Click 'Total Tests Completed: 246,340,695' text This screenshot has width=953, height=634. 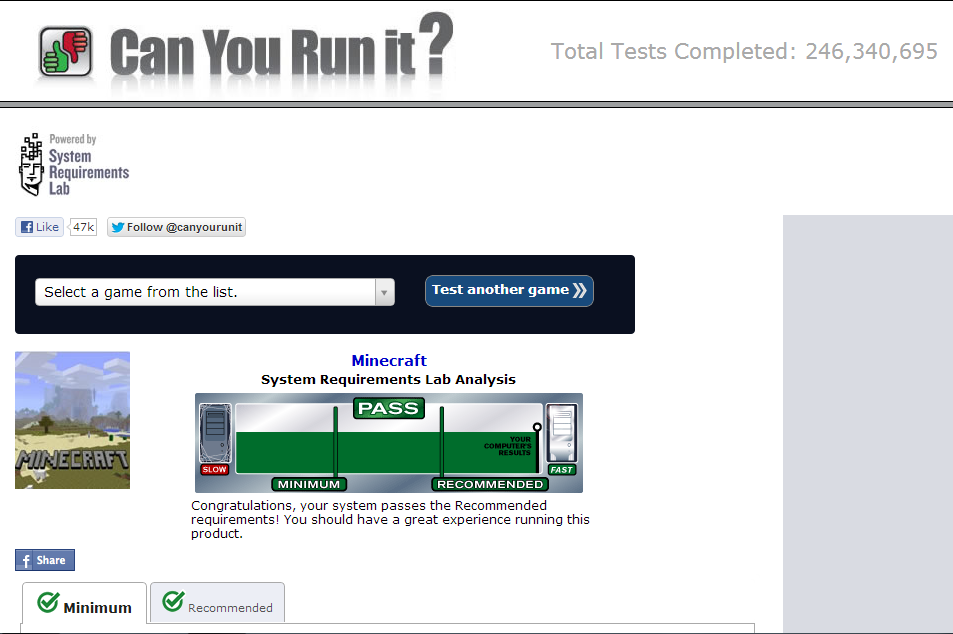[x=744, y=52]
